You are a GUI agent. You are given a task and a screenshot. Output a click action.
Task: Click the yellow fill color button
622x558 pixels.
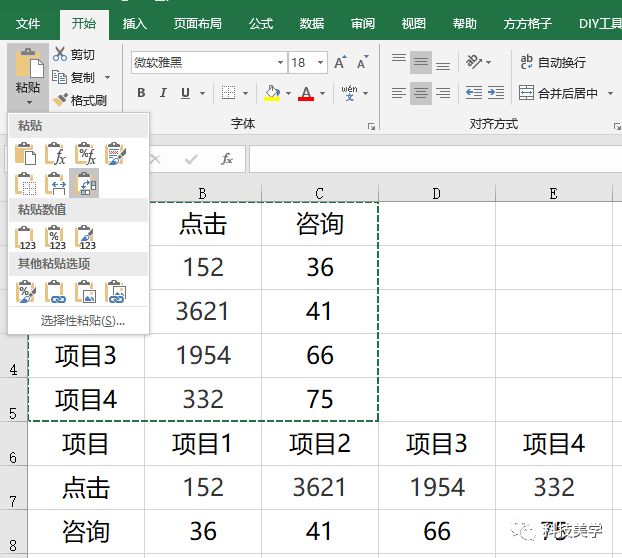(x=271, y=93)
